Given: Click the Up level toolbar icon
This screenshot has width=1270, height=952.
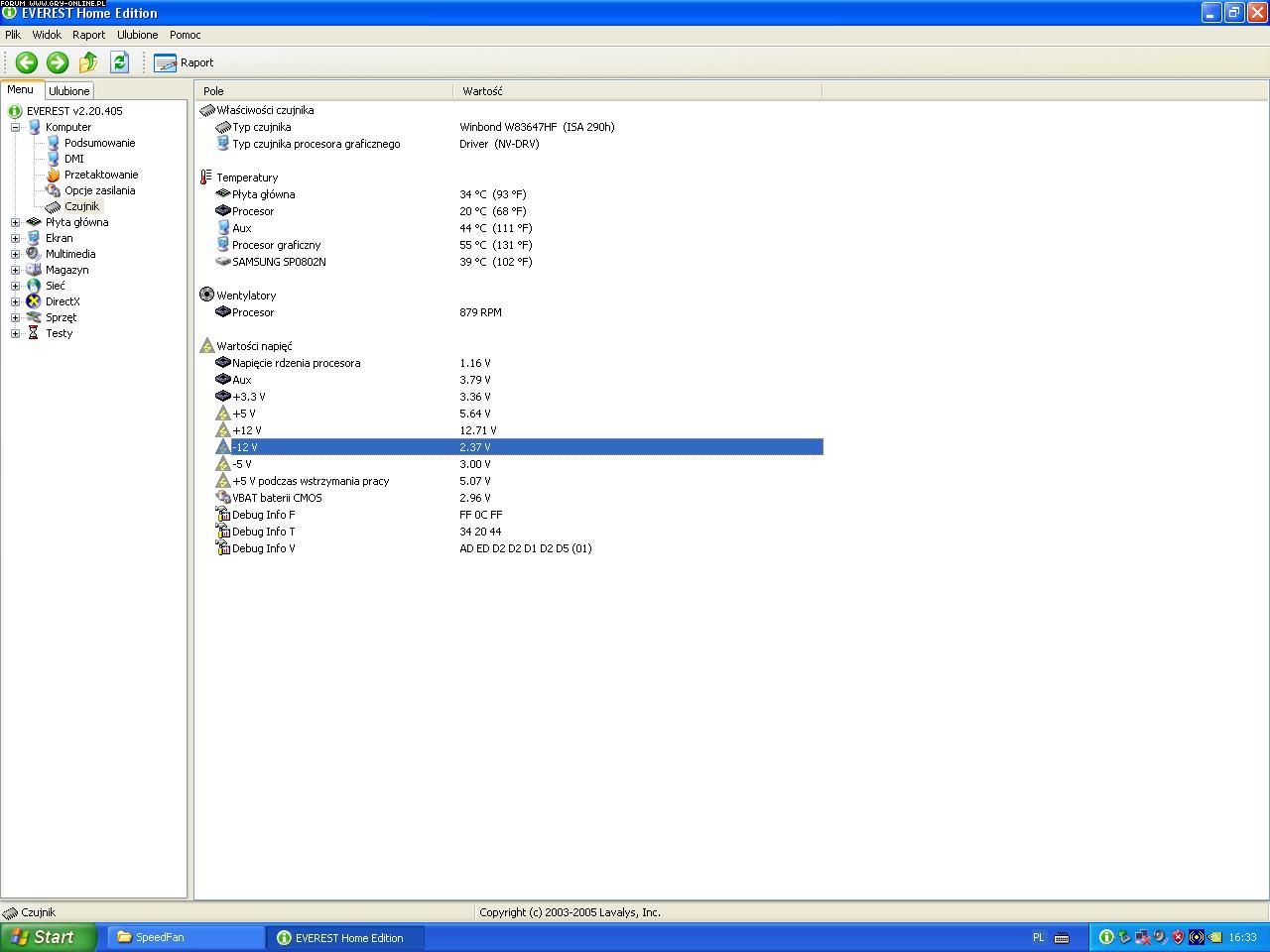Looking at the screenshot, I should pos(88,62).
